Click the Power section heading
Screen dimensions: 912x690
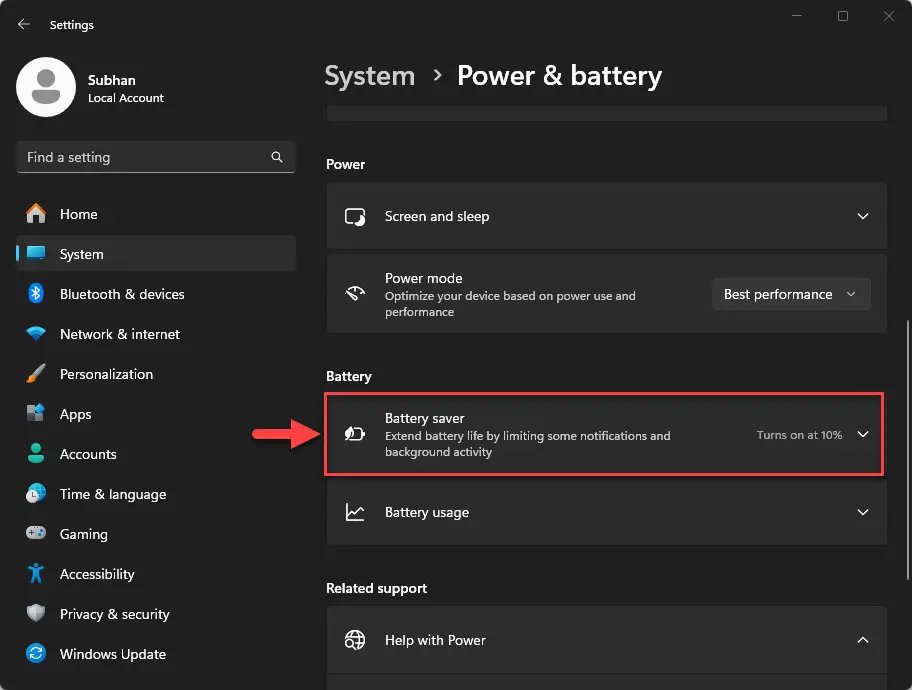coord(345,164)
